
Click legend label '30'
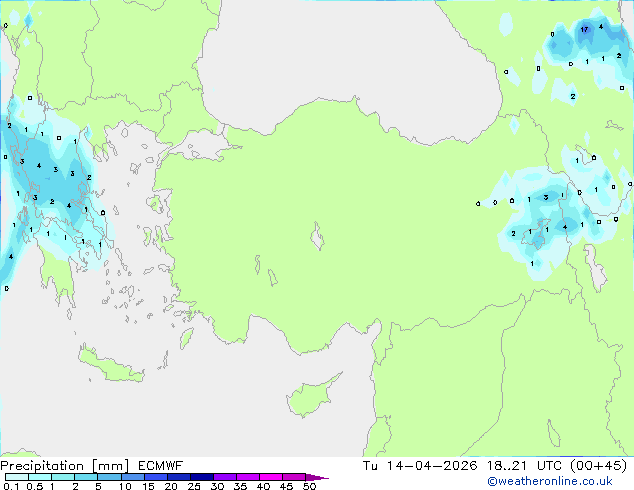pos(217,486)
